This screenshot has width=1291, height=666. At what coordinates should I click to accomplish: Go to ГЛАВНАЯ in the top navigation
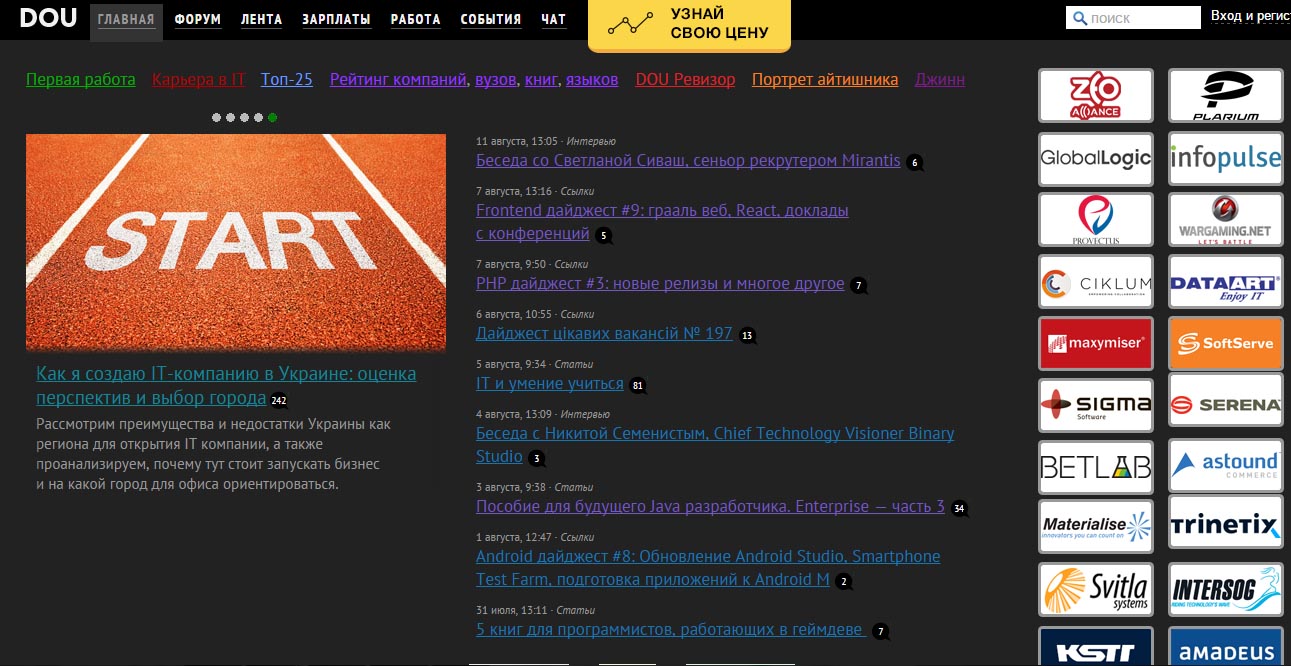click(126, 20)
